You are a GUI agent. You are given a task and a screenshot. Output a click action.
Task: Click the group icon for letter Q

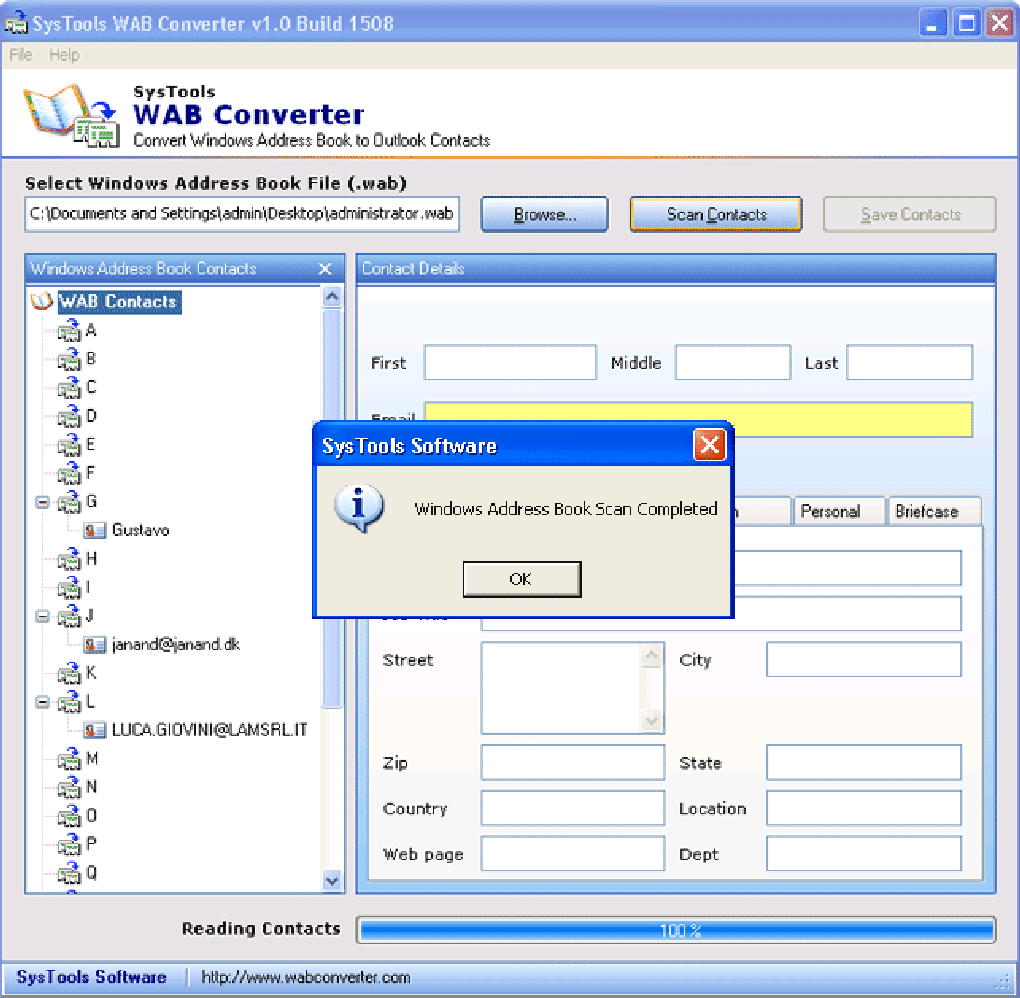pyautogui.click(x=70, y=874)
